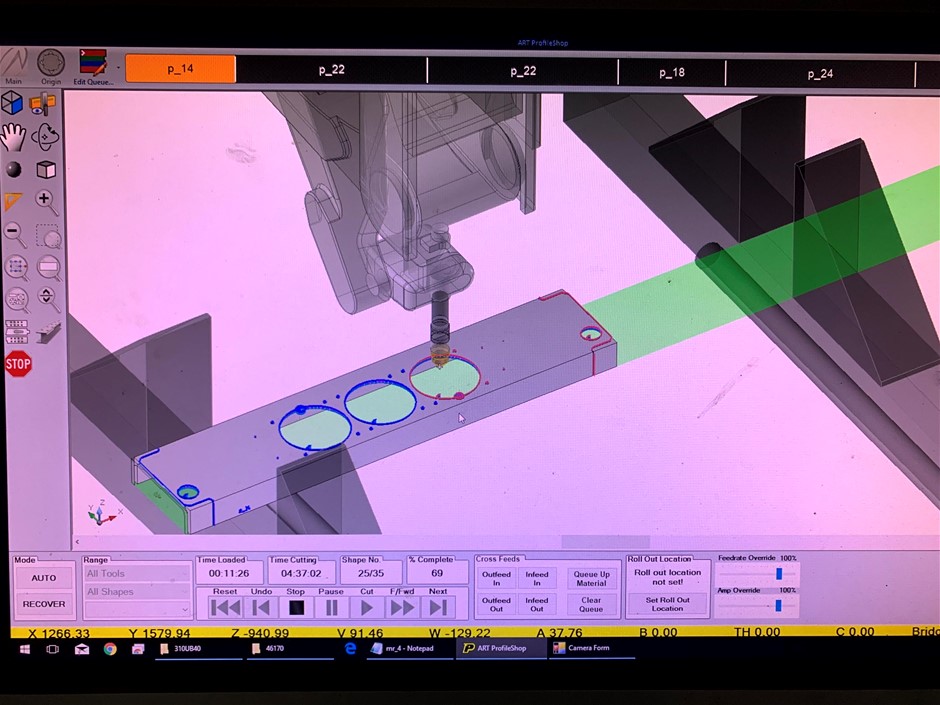Screen dimensions: 940x705
Task: Open the Edit Queue icon
Action: click(x=92, y=67)
